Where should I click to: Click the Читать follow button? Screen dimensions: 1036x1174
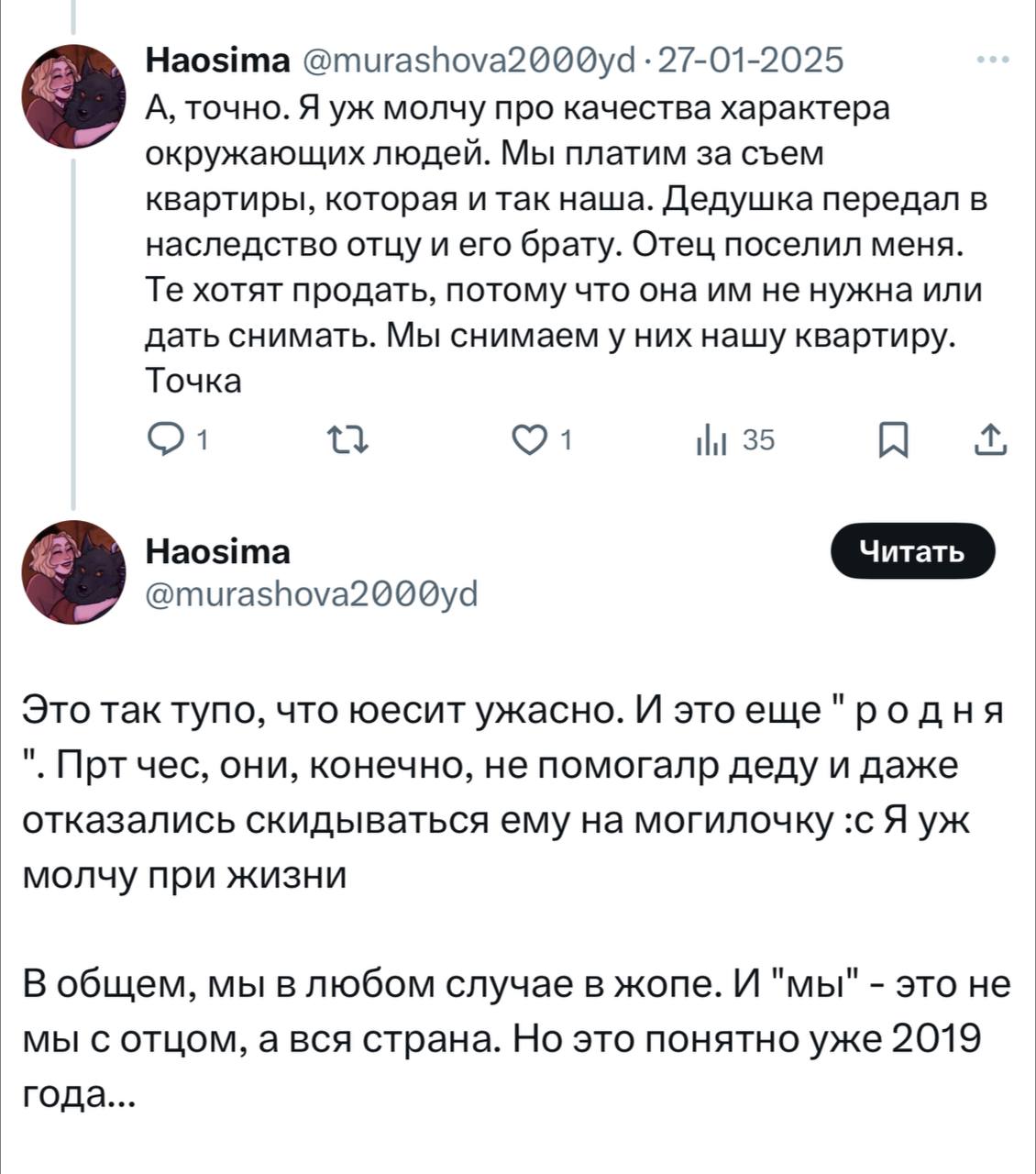click(x=911, y=550)
